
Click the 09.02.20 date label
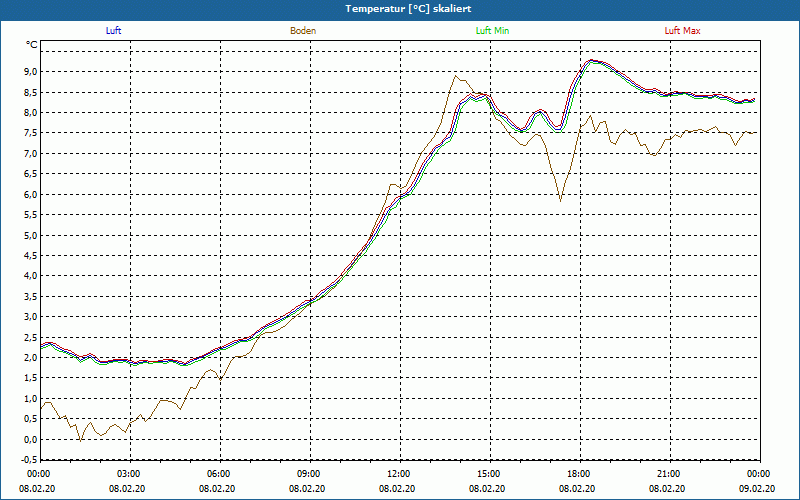(x=757, y=489)
